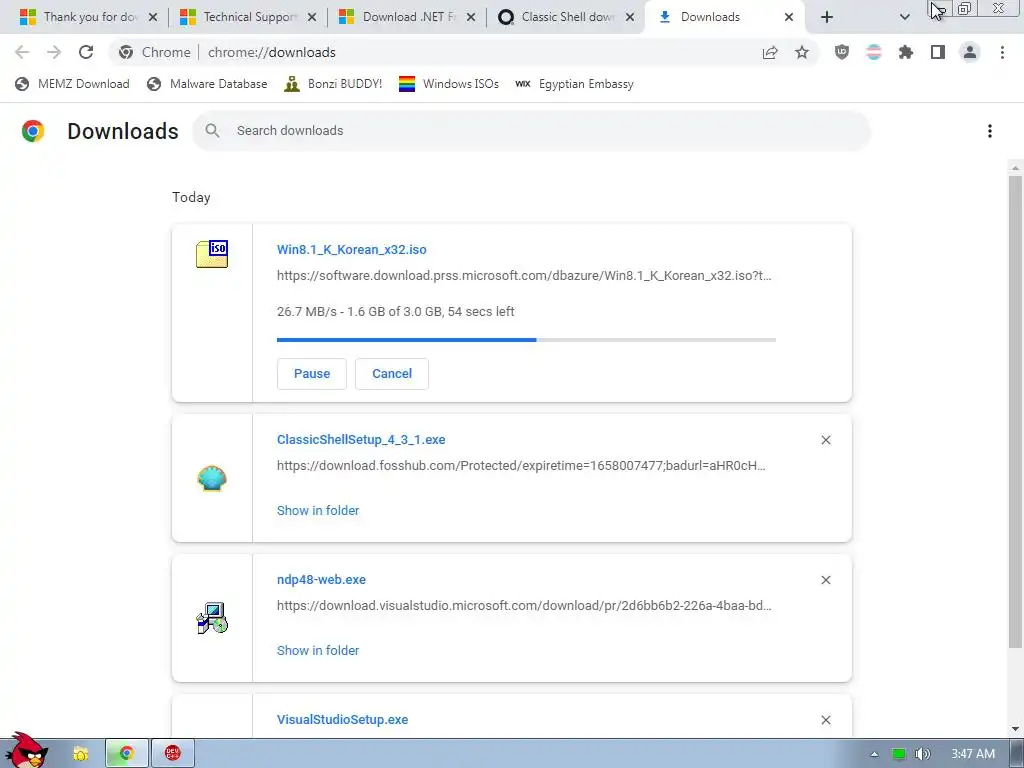Viewport: 1024px width, 768px height.
Task: Click the magnifier icon in Search downloads
Action: [x=212, y=131]
